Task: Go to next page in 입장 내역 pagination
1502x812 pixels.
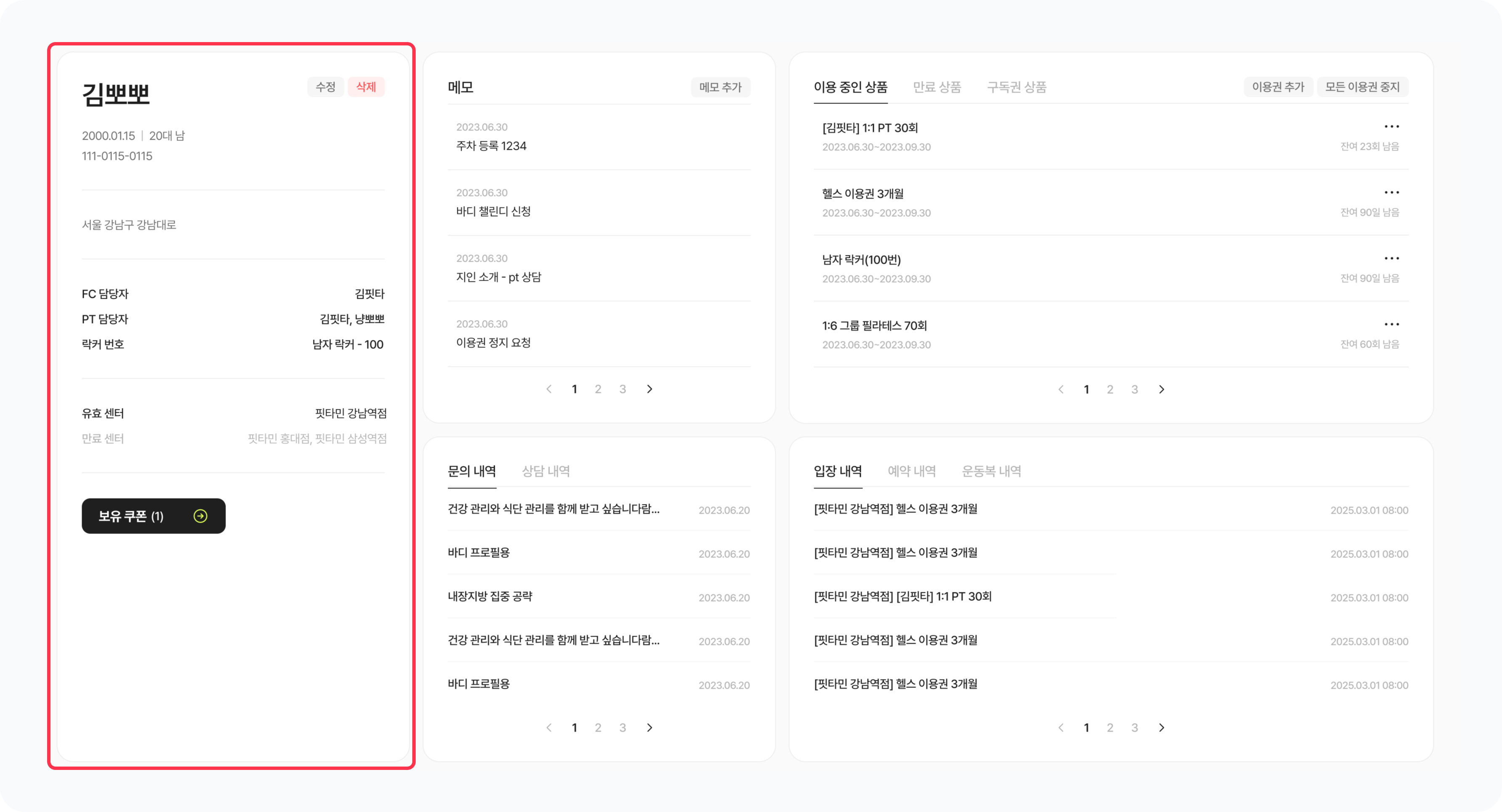Action: [1161, 727]
